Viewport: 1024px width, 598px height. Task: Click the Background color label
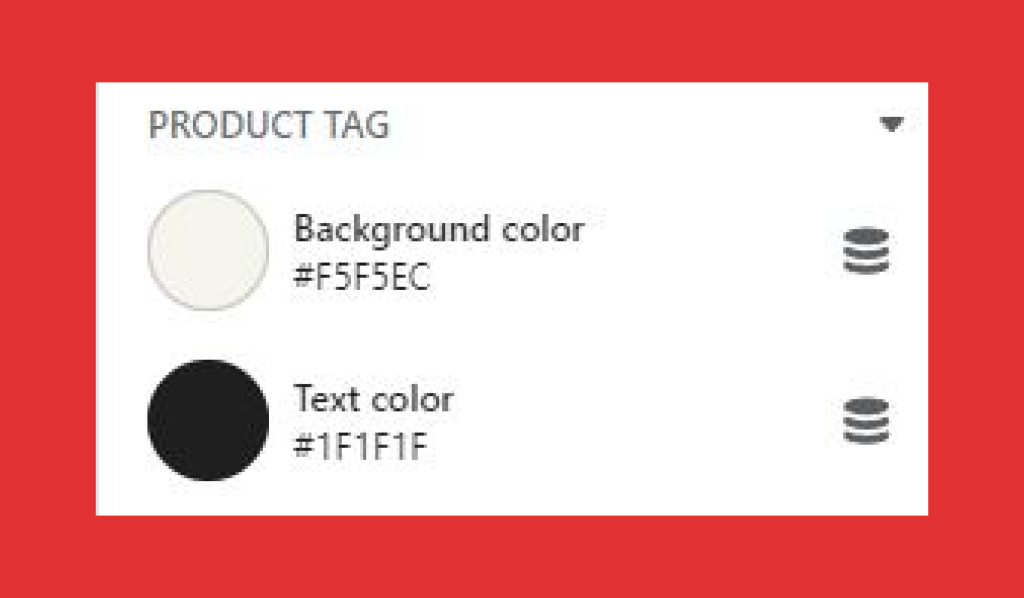[439, 229]
